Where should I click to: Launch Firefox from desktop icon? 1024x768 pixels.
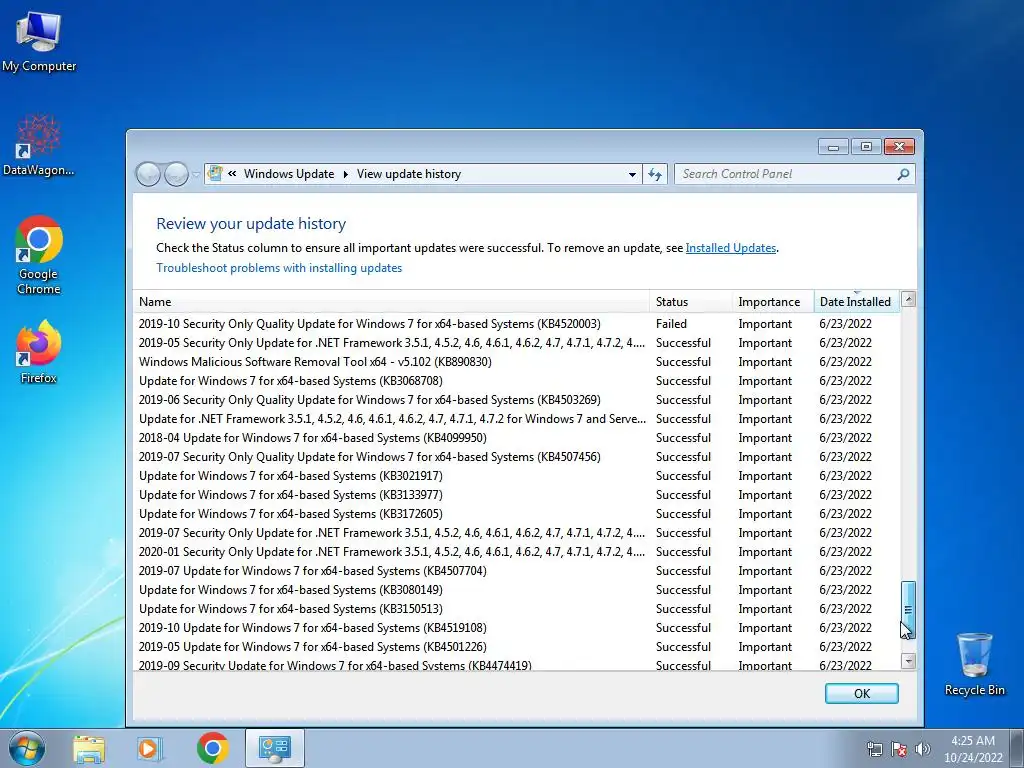[39, 351]
